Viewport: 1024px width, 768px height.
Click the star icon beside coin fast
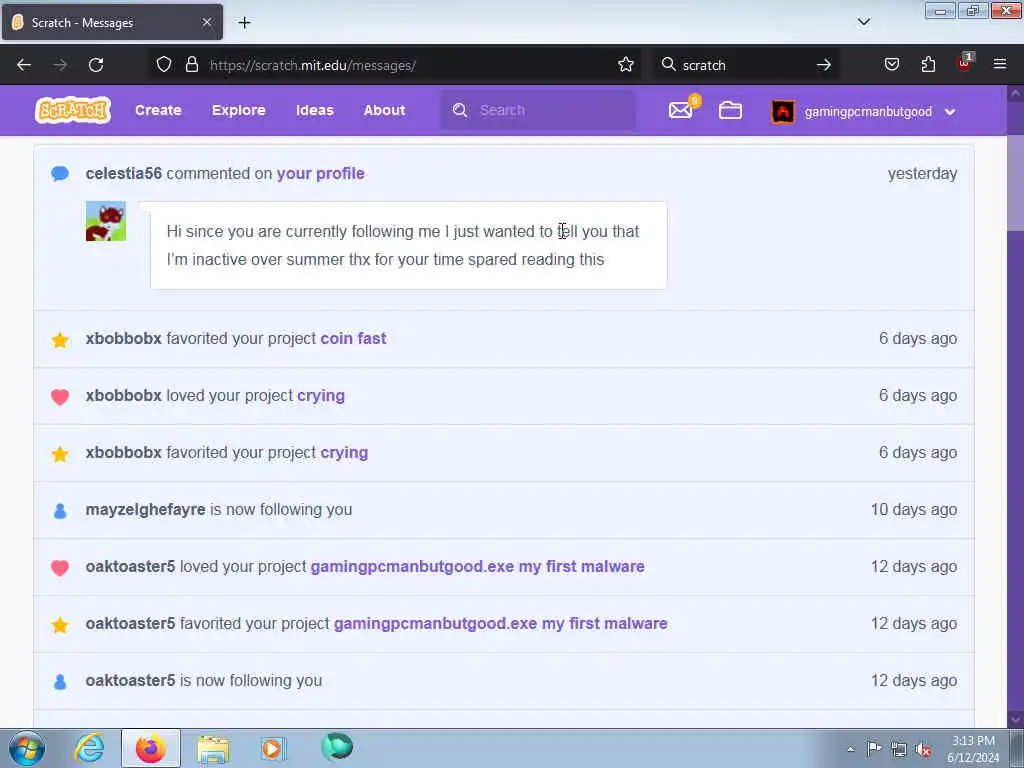coord(60,340)
